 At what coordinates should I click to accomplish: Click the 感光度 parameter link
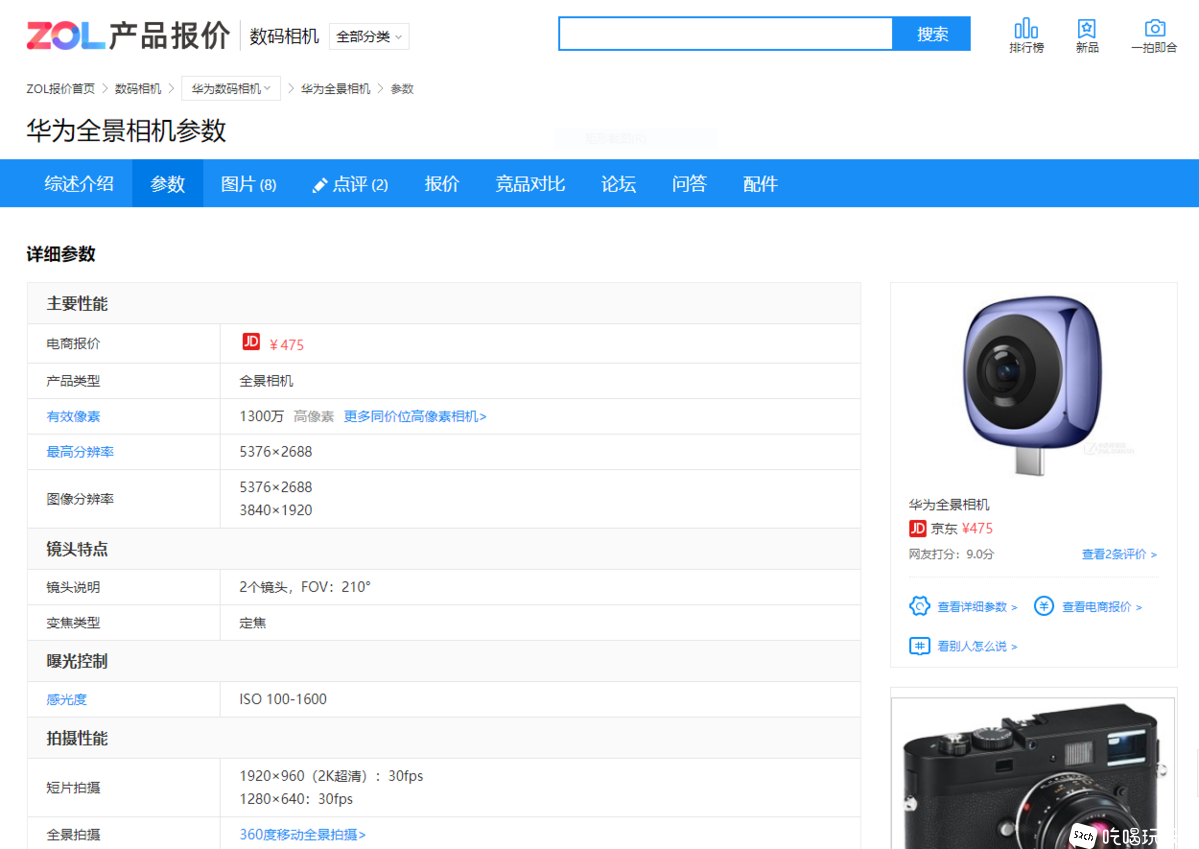point(67,699)
